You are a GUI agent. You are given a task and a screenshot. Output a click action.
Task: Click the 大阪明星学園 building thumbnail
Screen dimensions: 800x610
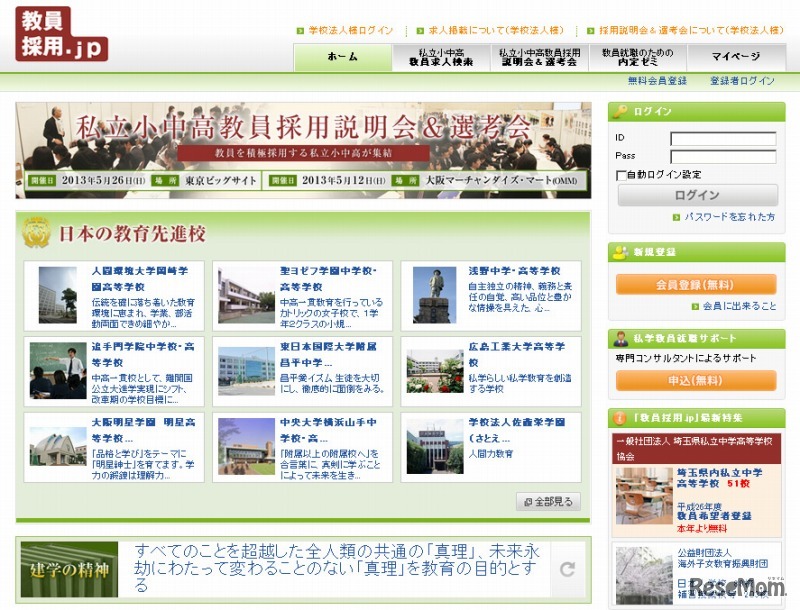(58, 446)
